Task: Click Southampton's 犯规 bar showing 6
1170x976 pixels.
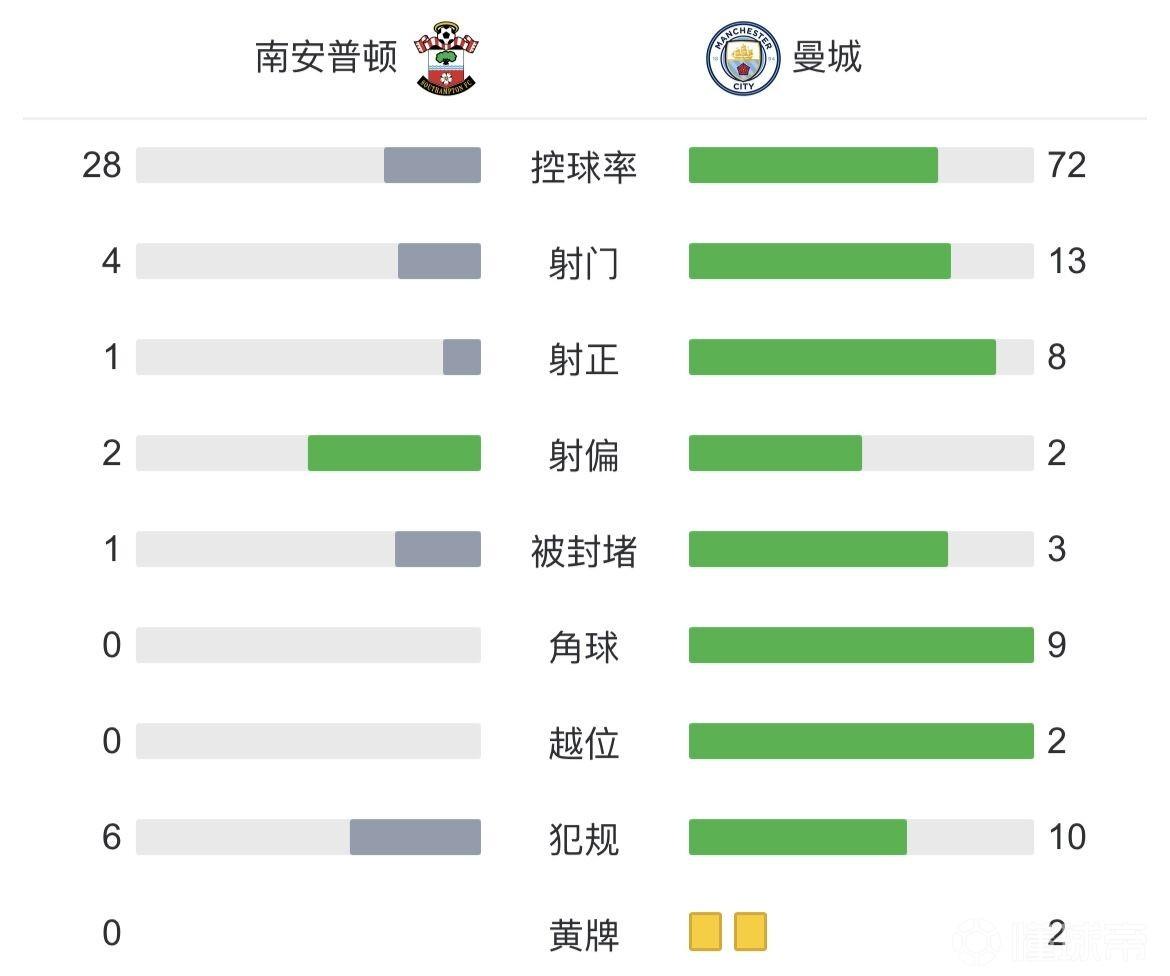Action: (x=415, y=837)
